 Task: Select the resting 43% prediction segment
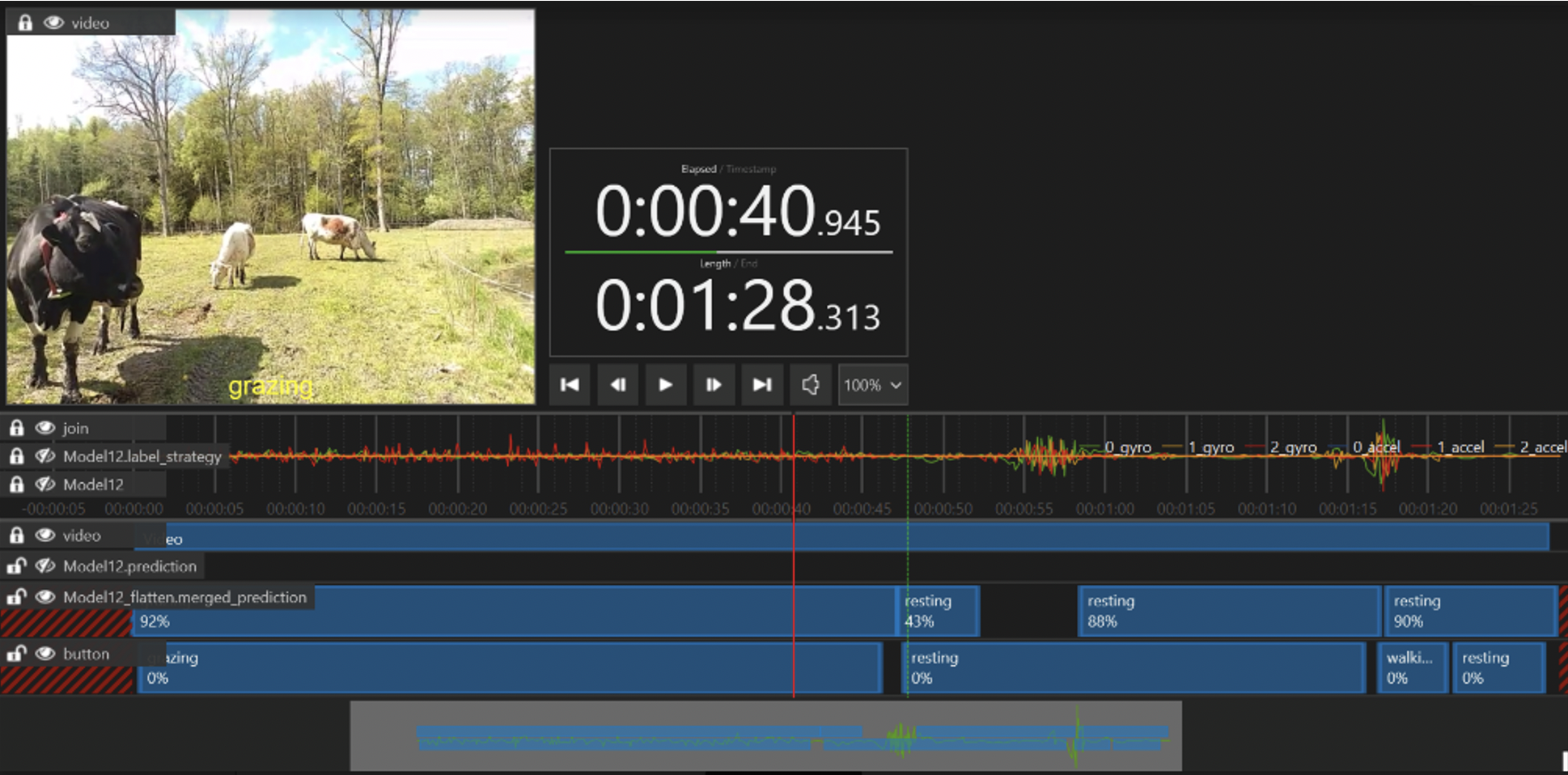[939, 611]
